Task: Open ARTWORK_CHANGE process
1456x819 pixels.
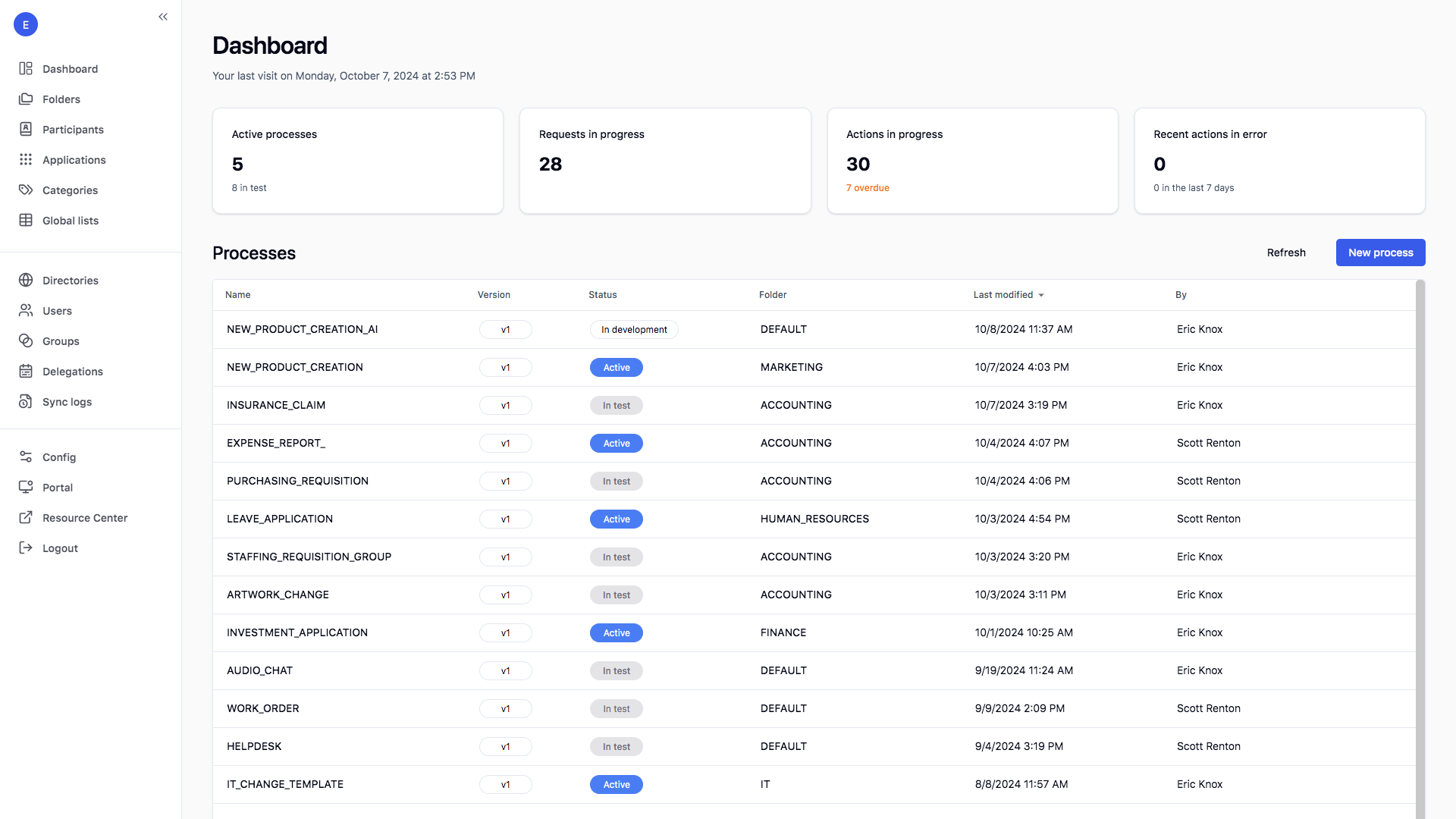Action: point(278,595)
